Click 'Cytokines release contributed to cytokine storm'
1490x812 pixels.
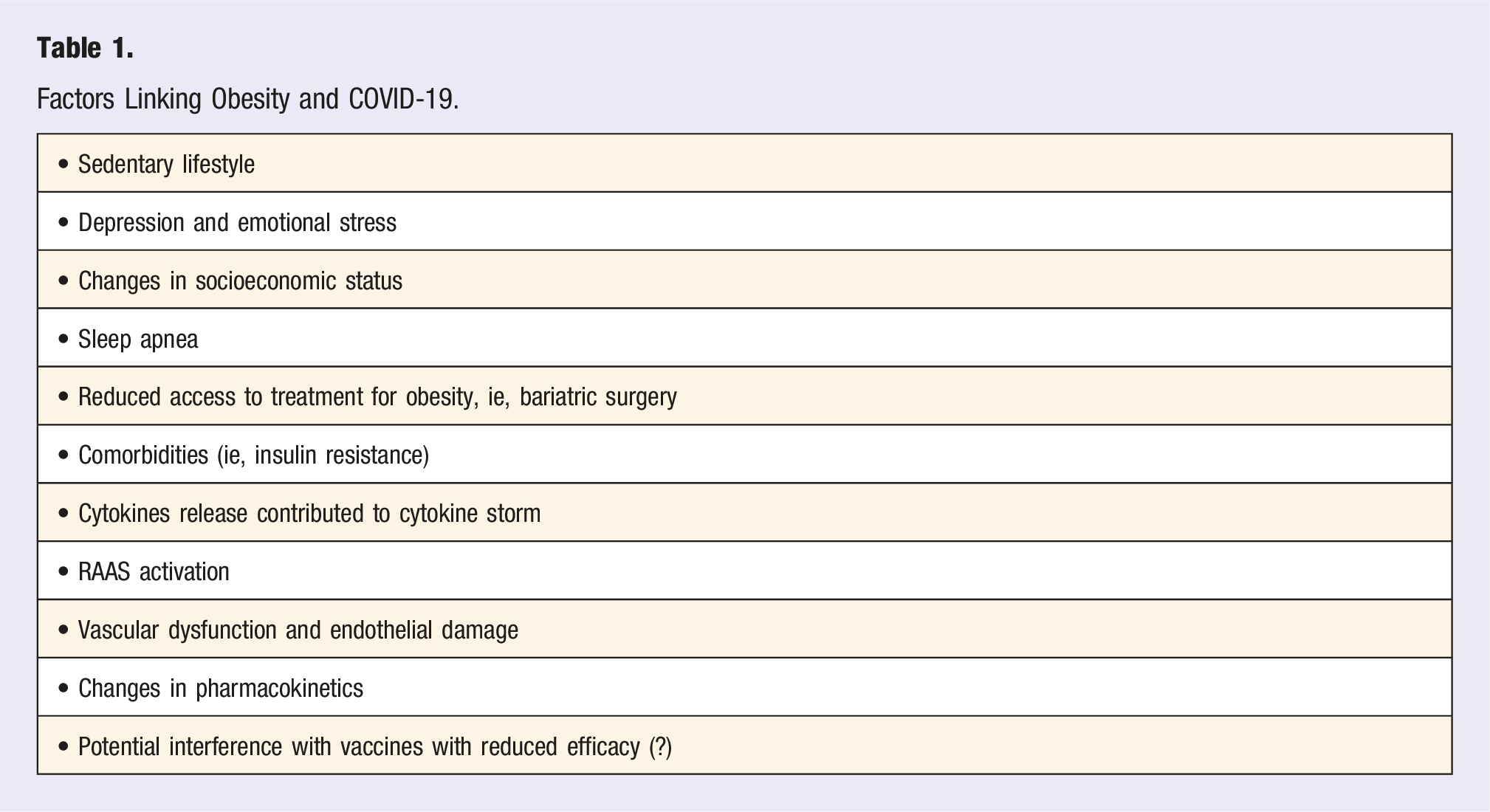309,513
